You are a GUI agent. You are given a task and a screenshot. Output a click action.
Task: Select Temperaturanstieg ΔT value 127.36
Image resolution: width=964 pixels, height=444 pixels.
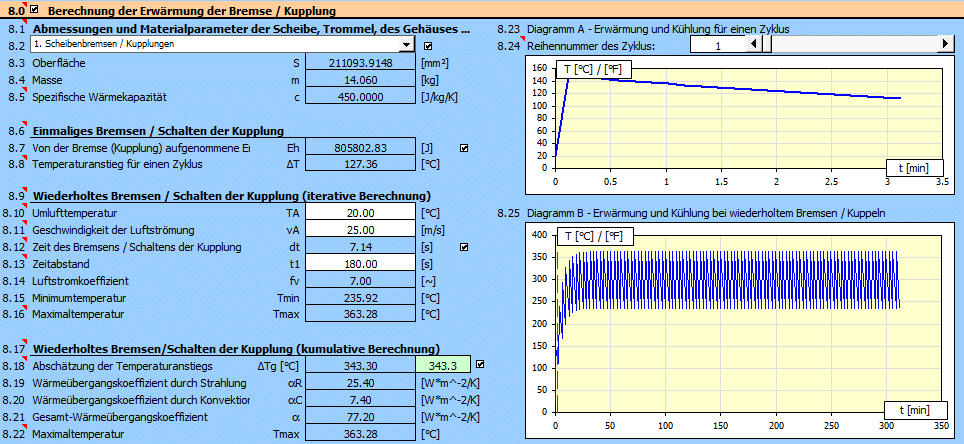point(361,164)
